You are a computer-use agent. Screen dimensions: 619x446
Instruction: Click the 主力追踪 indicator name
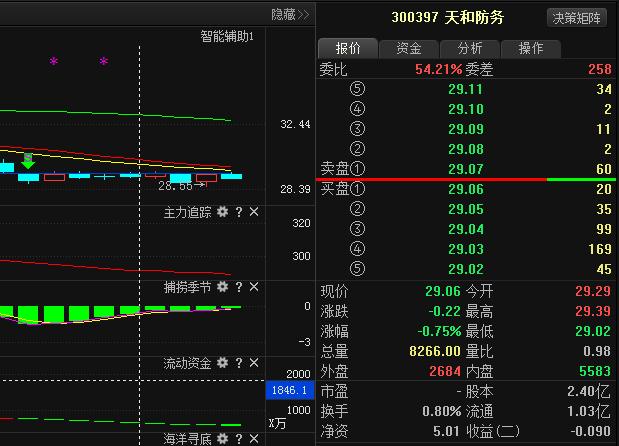(x=188, y=213)
